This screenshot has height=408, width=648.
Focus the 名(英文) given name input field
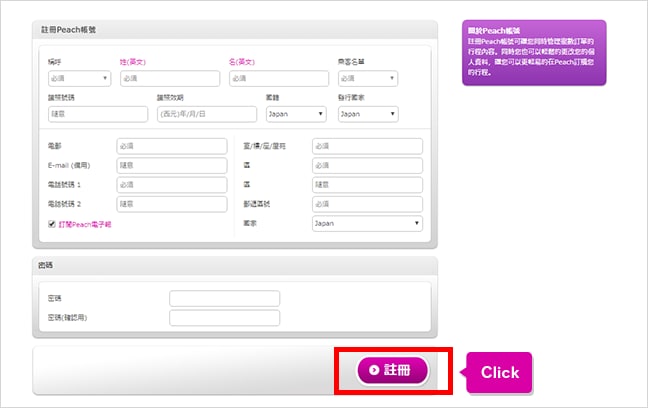coord(279,78)
